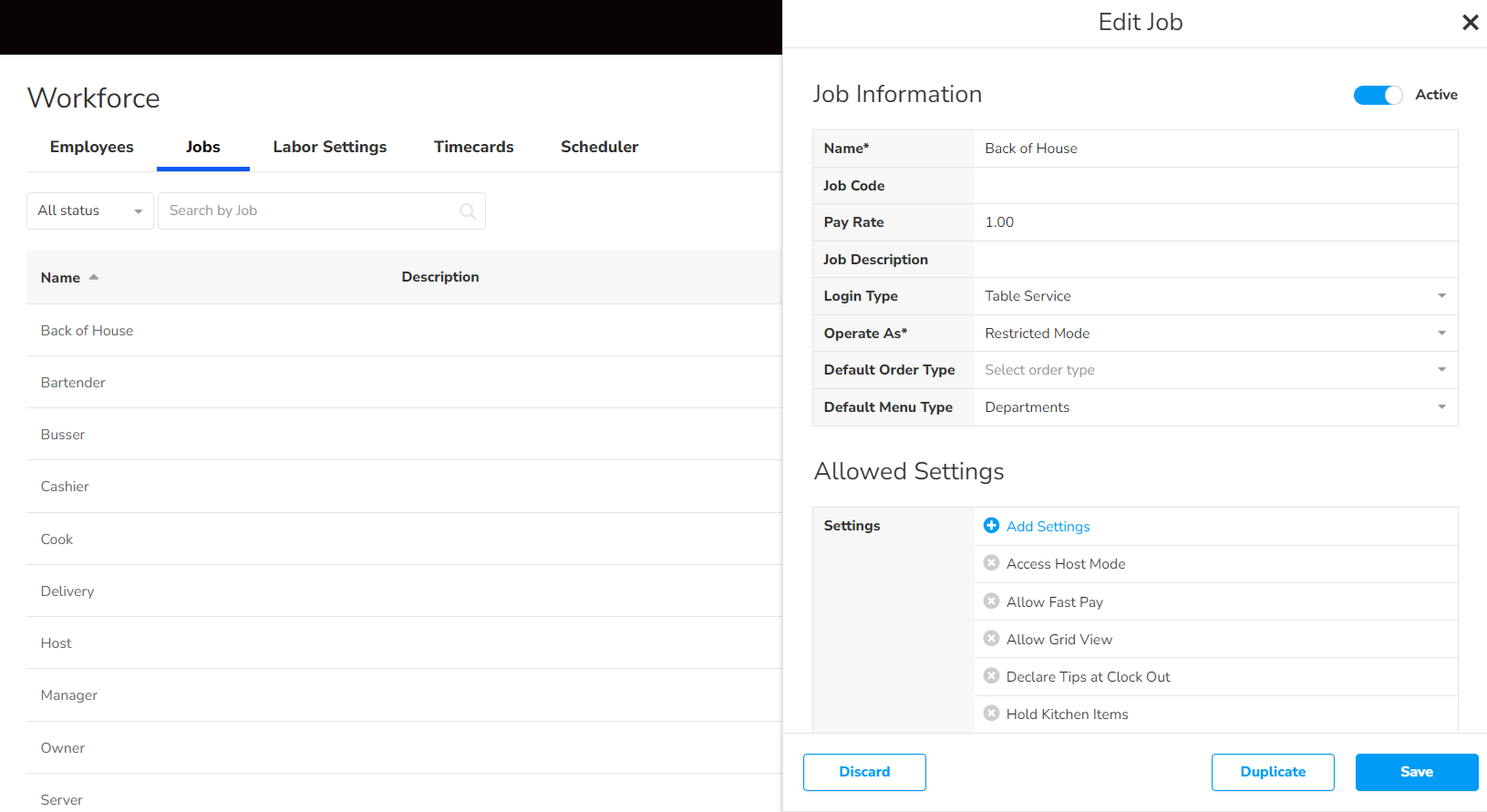The height and width of the screenshot is (812, 1487).
Task: Click the search magnifier icon
Action: click(467, 211)
